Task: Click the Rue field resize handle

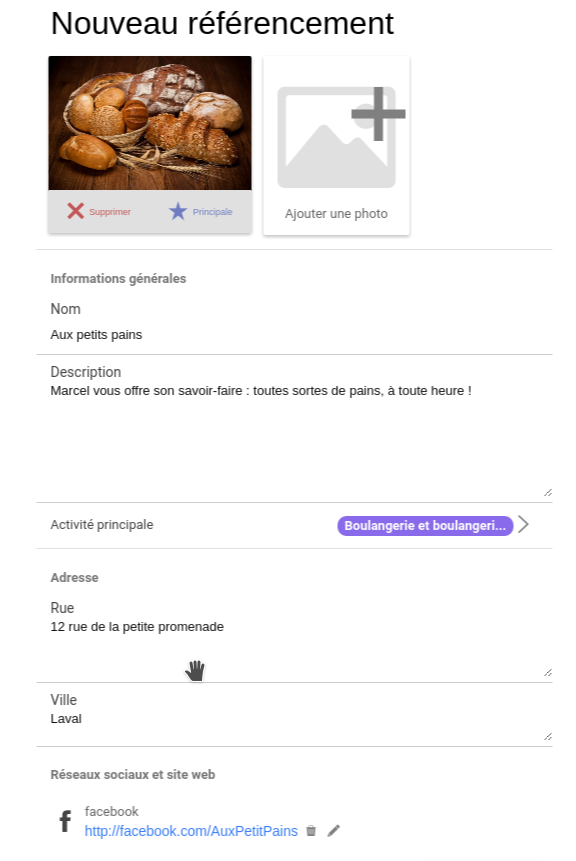Action: (x=547, y=673)
